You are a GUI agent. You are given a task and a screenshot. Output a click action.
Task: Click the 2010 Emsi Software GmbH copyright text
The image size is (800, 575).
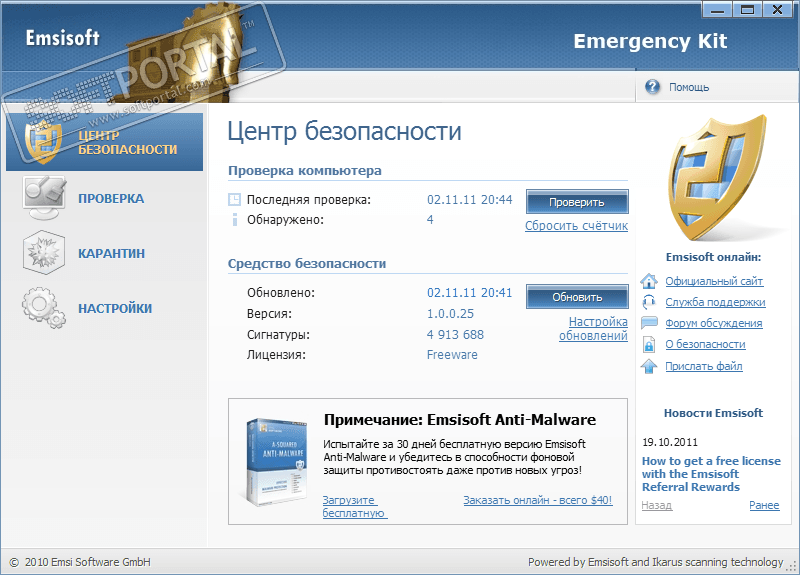pyautogui.click(x=87, y=562)
